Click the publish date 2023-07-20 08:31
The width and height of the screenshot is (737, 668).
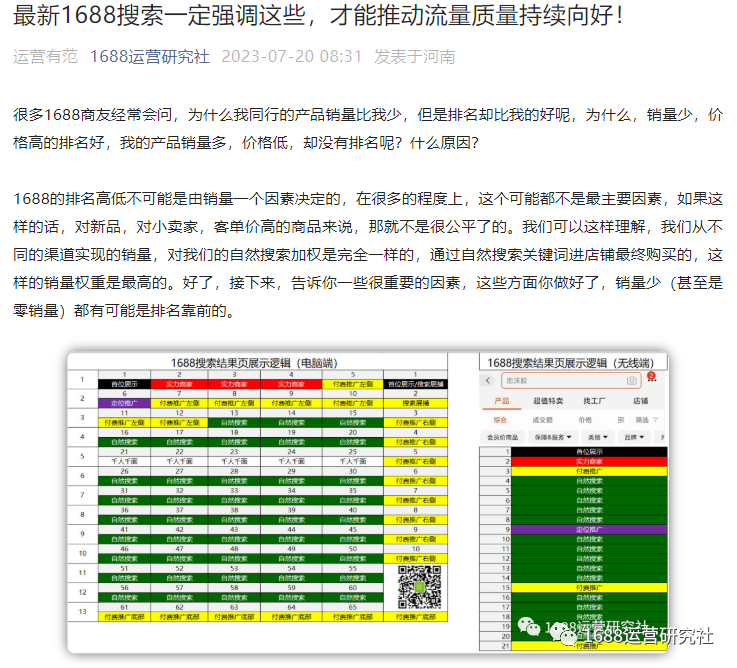(291, 56)
